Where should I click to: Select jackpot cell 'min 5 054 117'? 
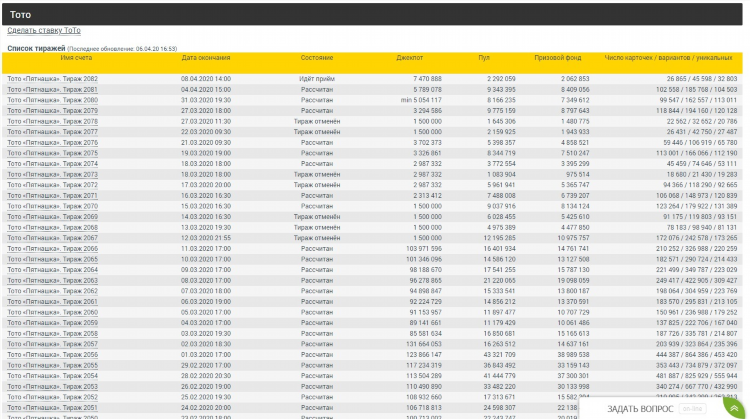pos(421,100)
